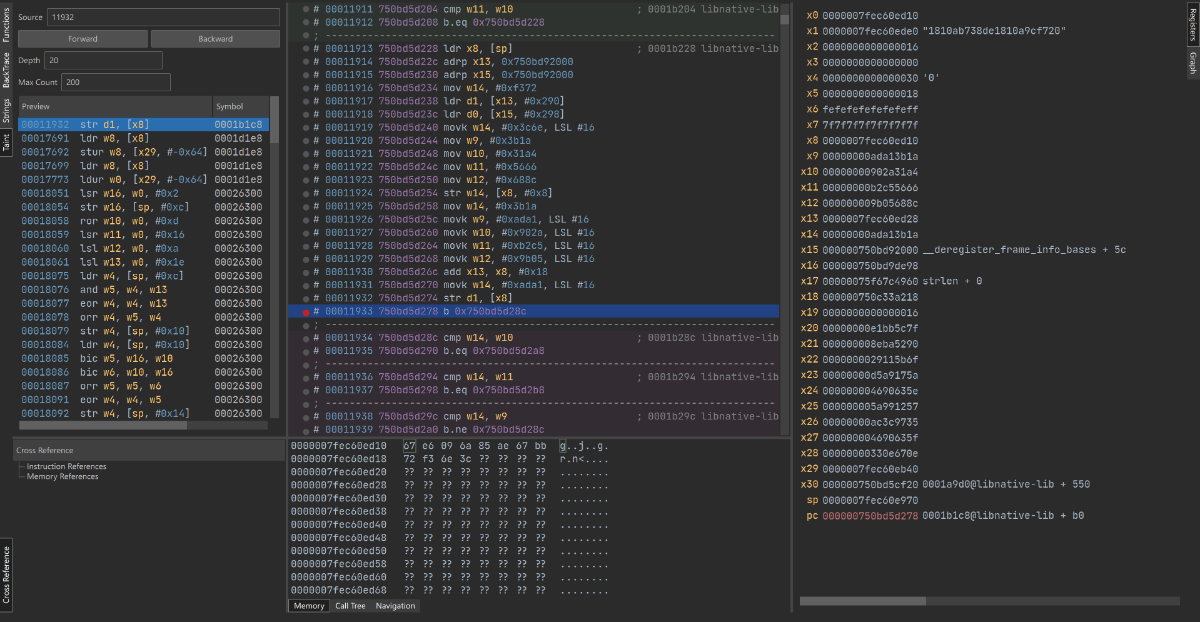Click the Forward taint button
The image size is (1200, 622).
83,39
